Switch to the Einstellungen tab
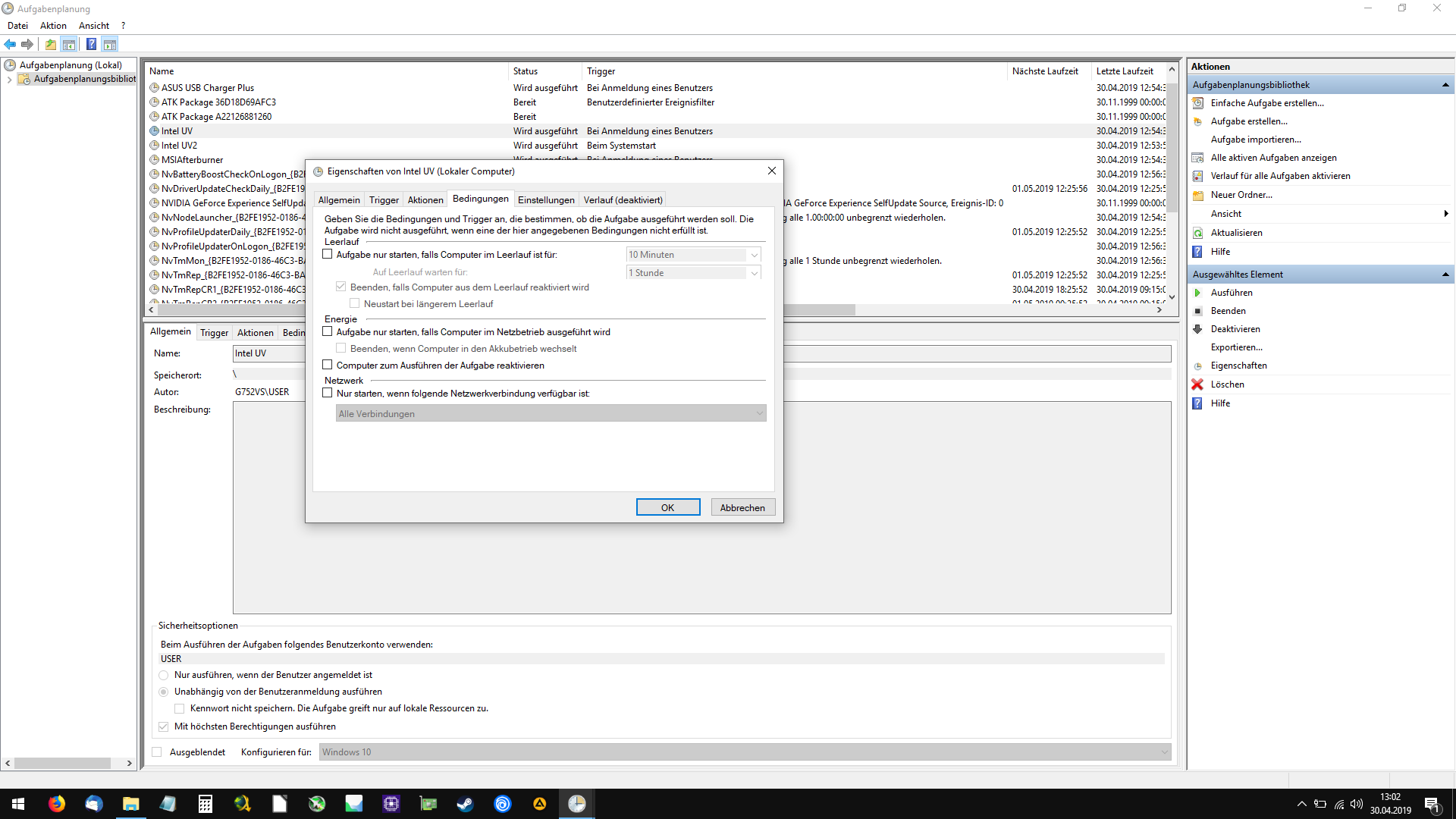The height and width of the screenshot is (819, 1456). click(546, 200)
